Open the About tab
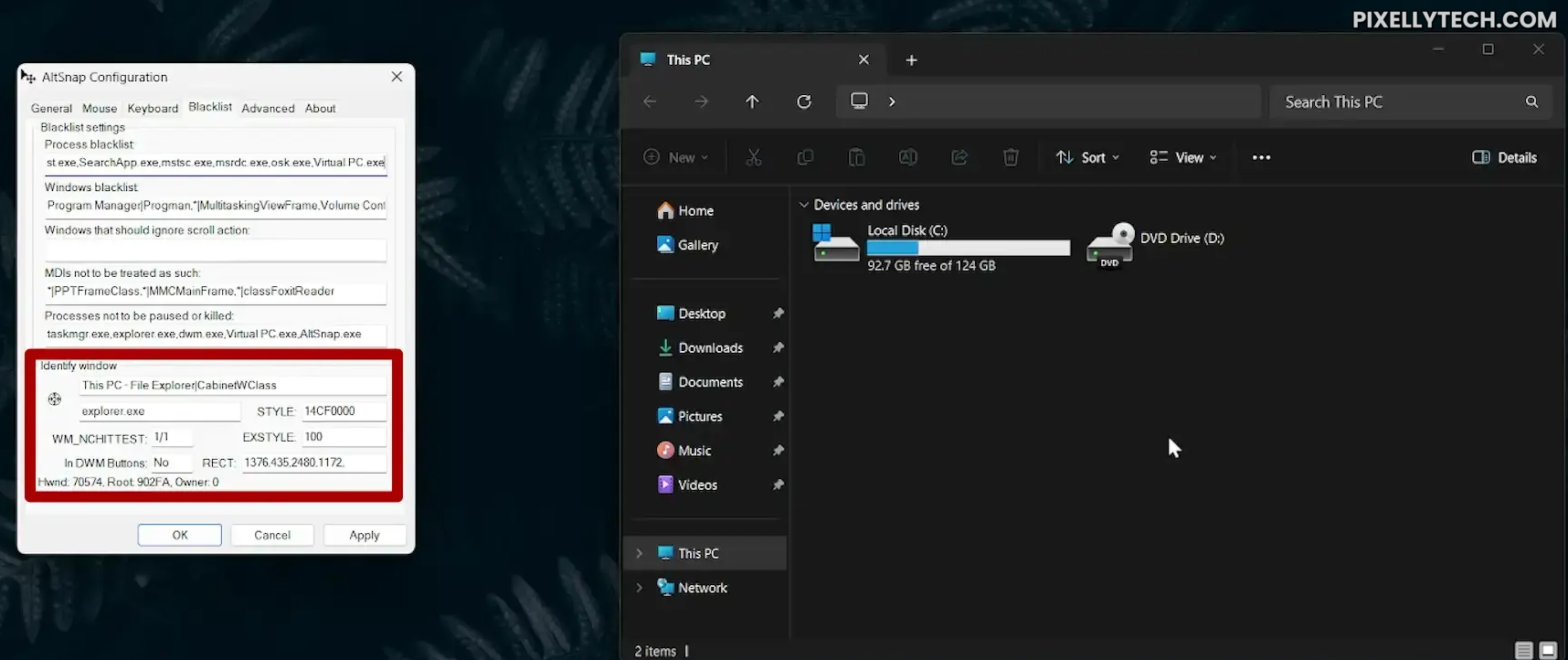The image size is (1568, 660). 320,108
